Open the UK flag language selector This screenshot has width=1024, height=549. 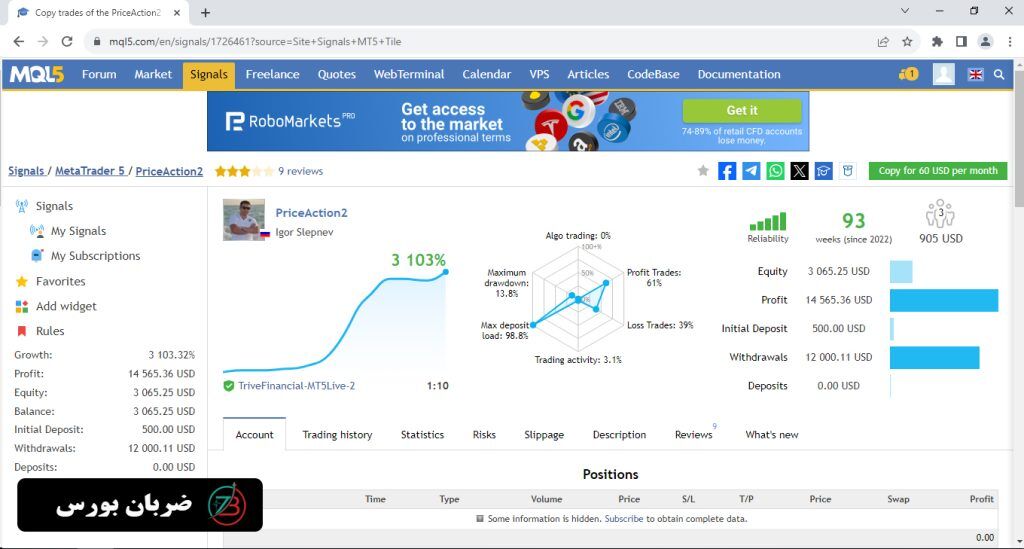tap(975, 74)
